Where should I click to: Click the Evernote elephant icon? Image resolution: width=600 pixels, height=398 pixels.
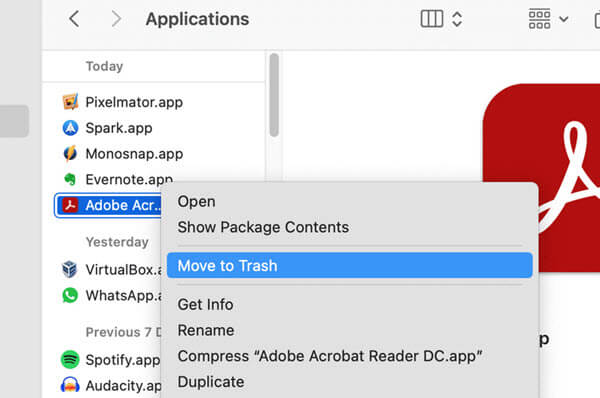click(x=70, y=179)
